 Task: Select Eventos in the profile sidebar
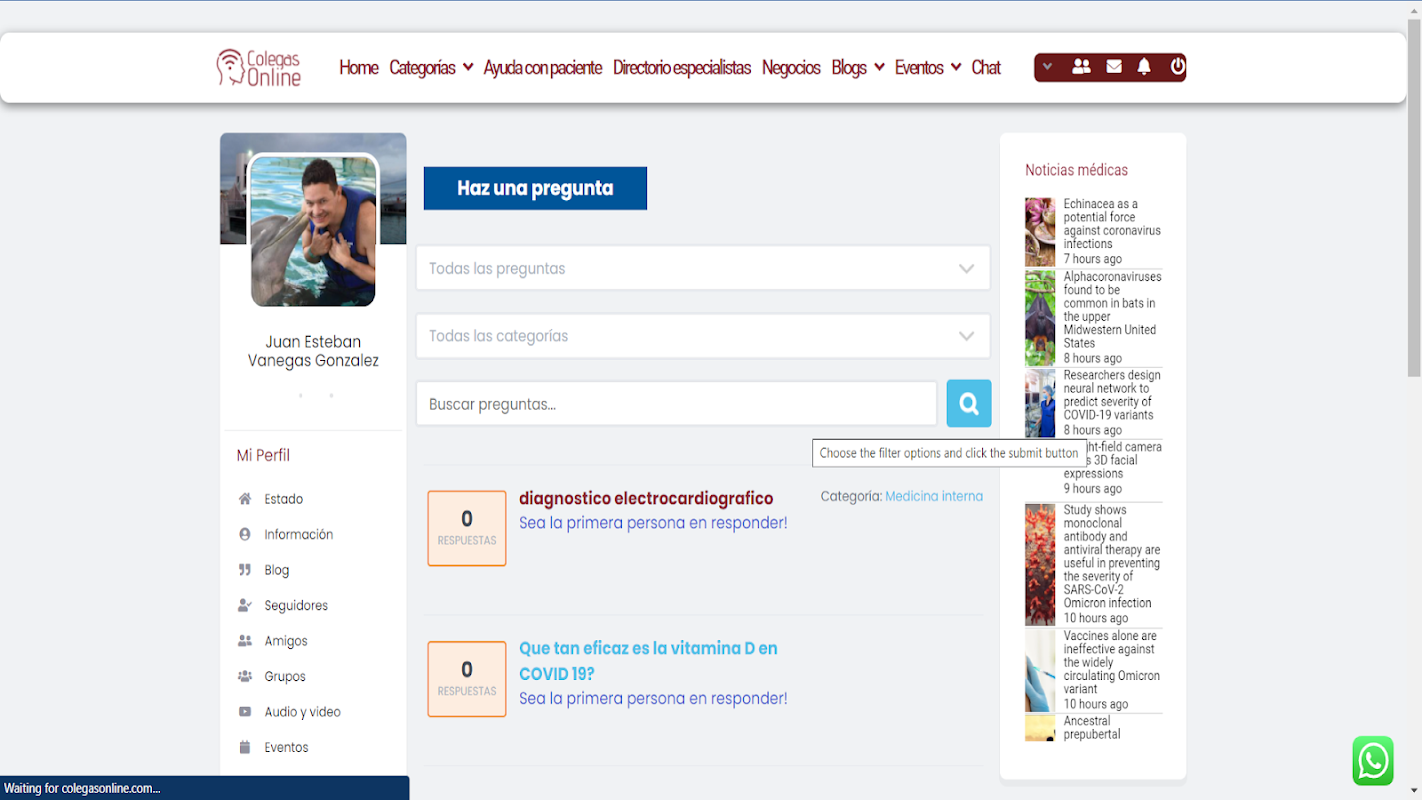tap(286, 747)
